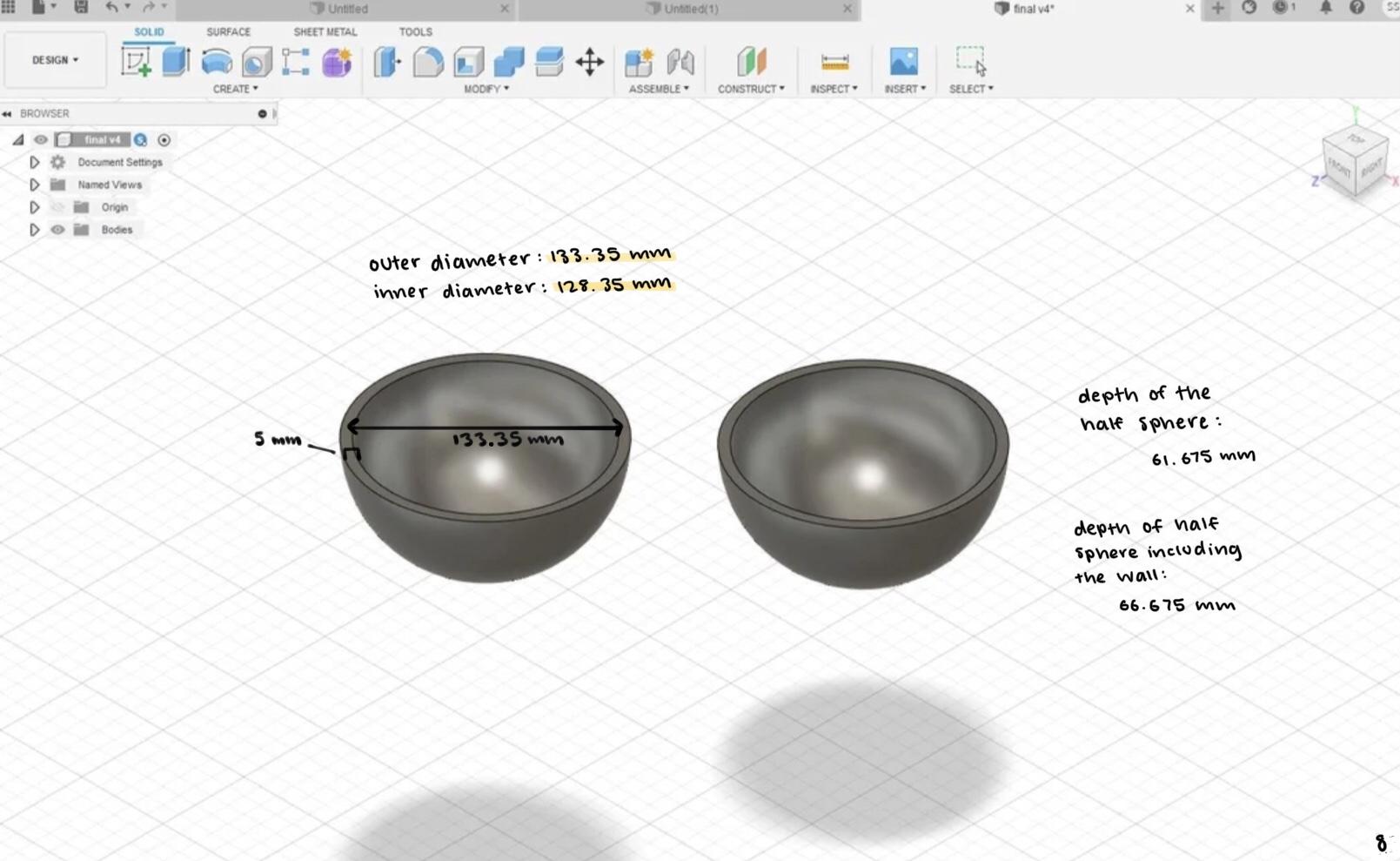Expand the Document Settings node
This screenshot has height=861, width=1400.
tap(34, 162)
